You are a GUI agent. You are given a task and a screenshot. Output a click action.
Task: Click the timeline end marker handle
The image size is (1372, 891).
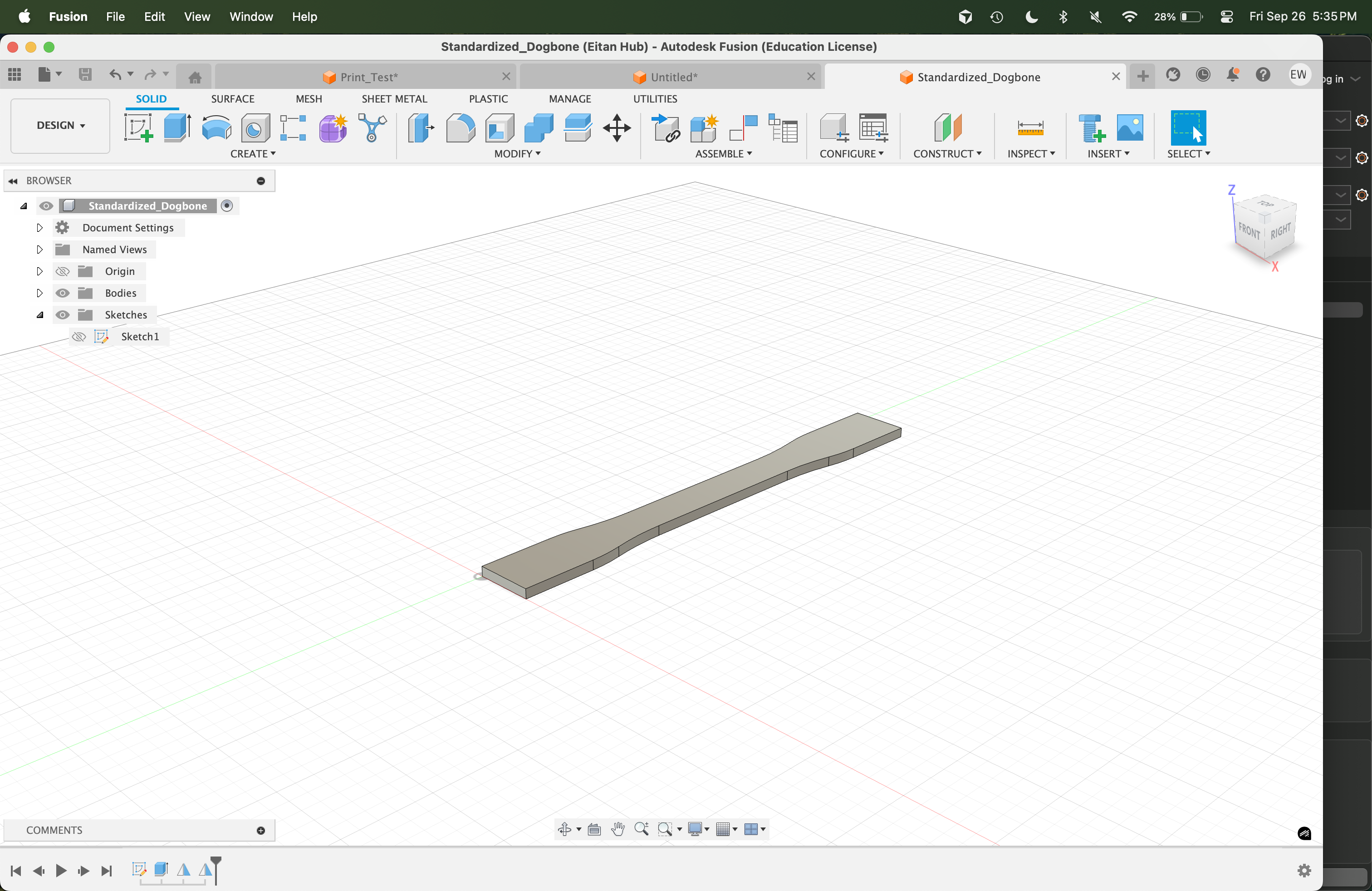point(216,861)
